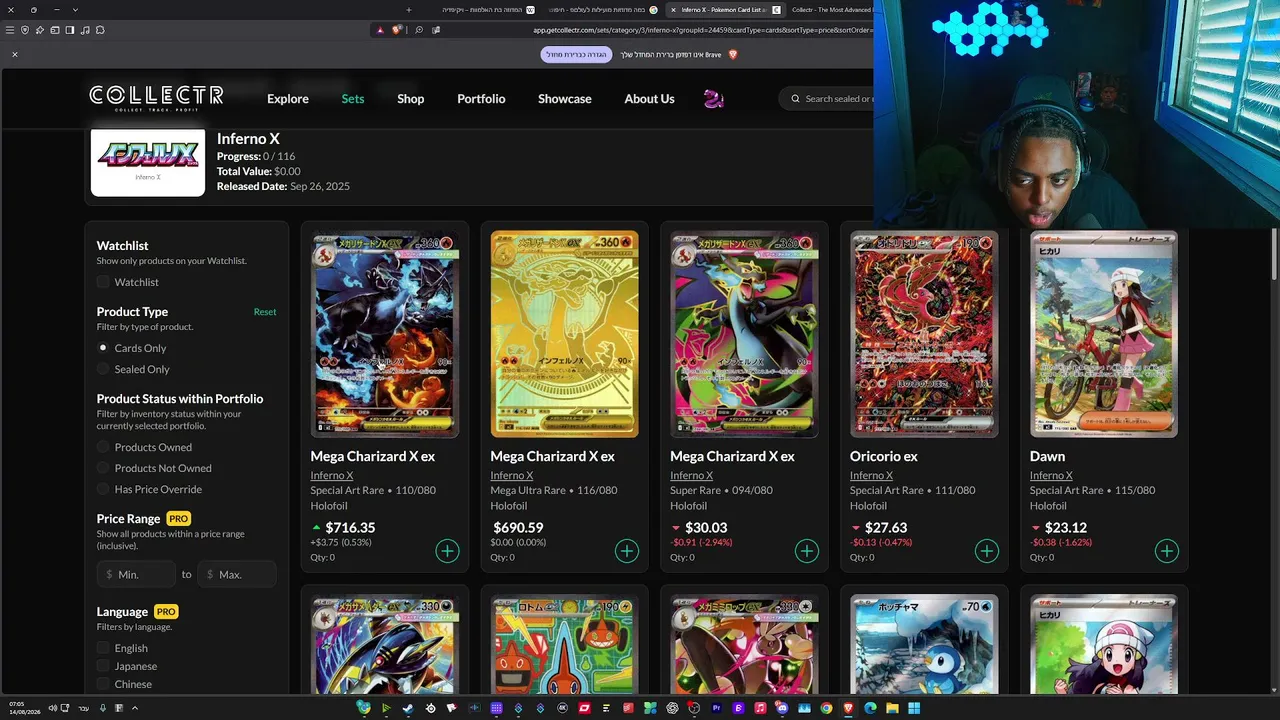Screen dimensions: 1280x720
Task: Click the Inferno X set logo image
Action: pyautogui.click(x=148, y=162)
